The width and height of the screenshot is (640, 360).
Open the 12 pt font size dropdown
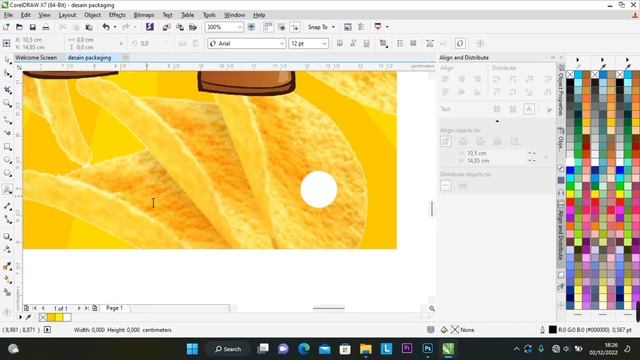click(324, 43)
